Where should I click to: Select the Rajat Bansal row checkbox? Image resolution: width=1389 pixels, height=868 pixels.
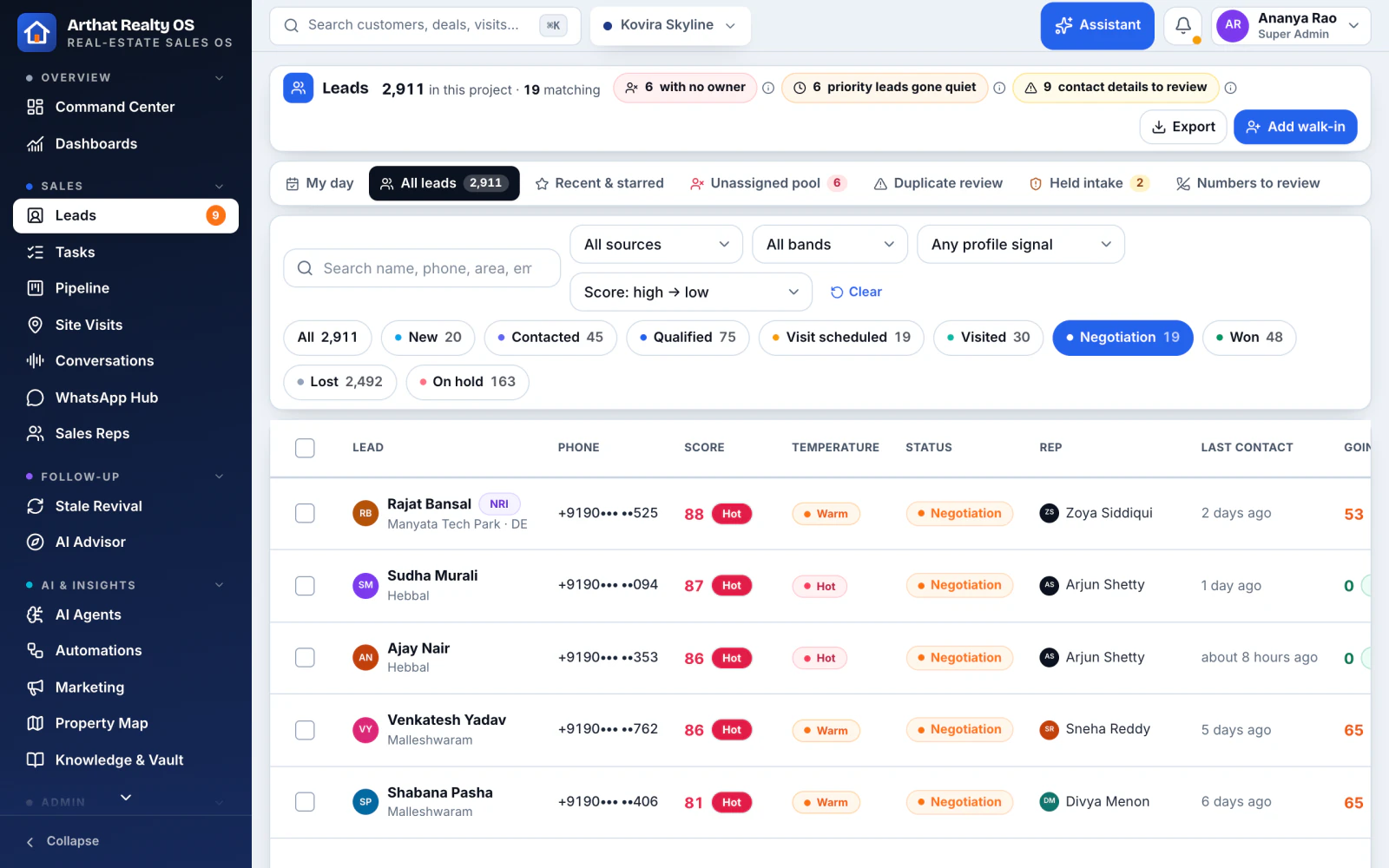[x=305, y=513]
